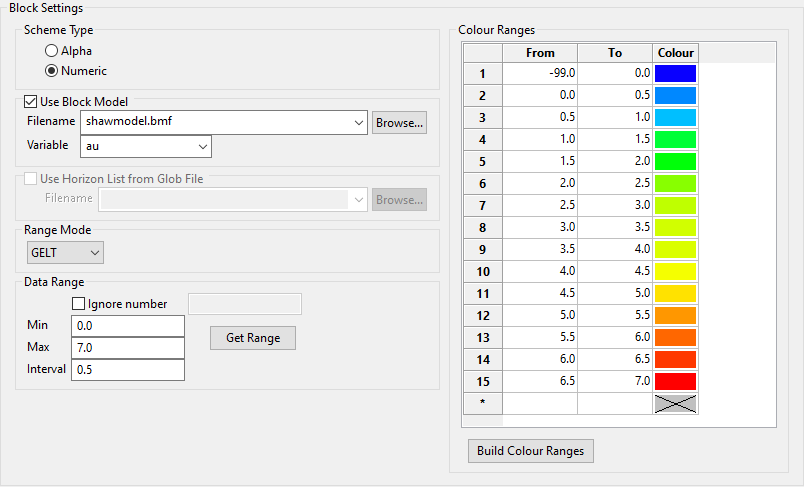Screen dimensions: 804x487
Task: Enable the Ignore number checkbox
Action: tap(79, 304)
